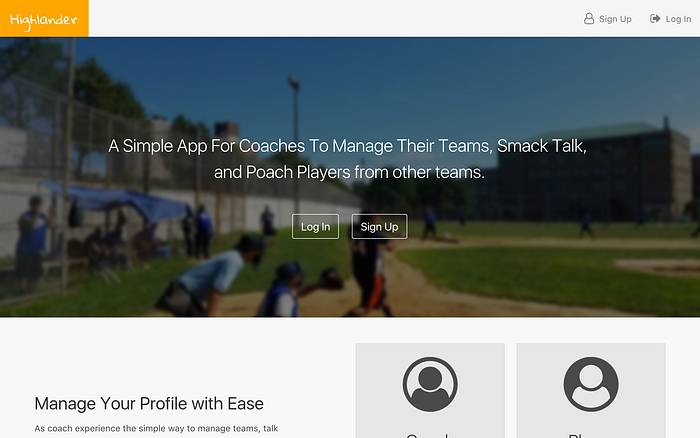Click the partially visible label under coach avatar
The image size is (700, 438).
click(x=427, y=435)
